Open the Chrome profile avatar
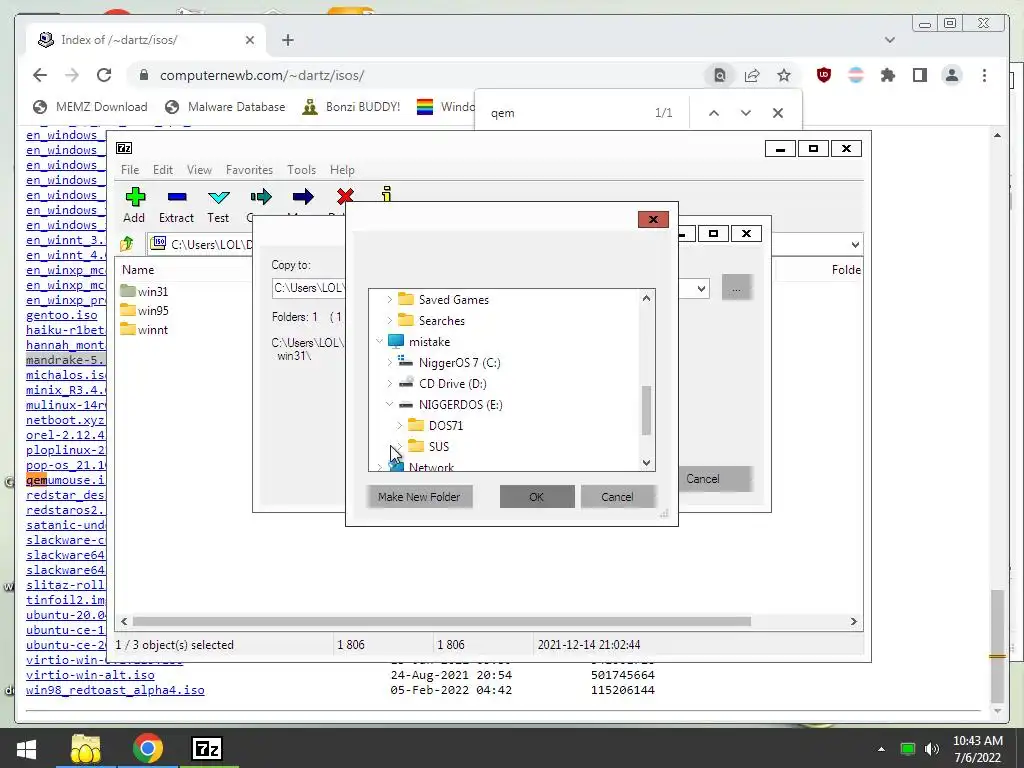This screenshot has height=768, width=1024. [x=952, y=75]
